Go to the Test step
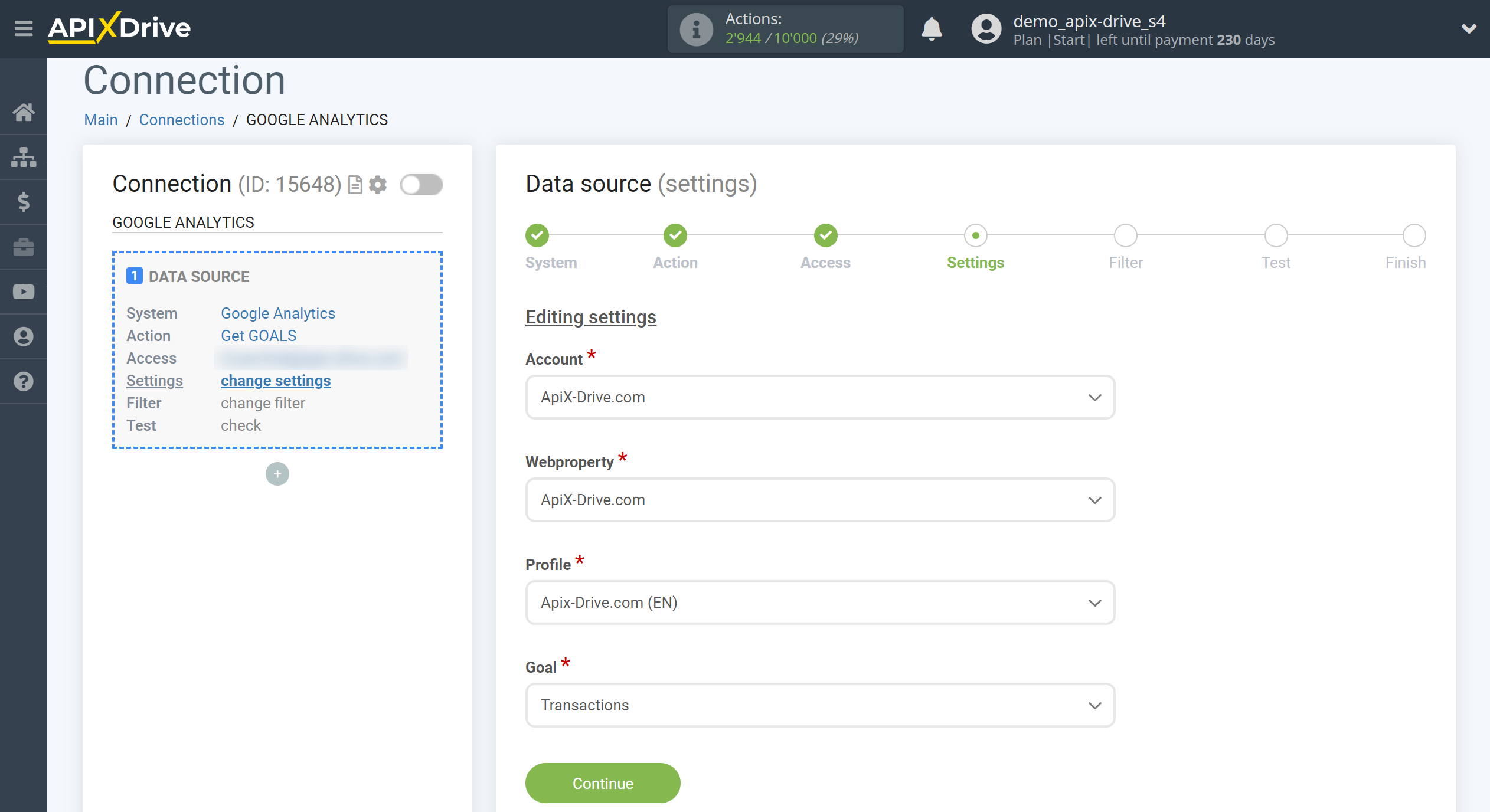Screen dimensions: 1490x812 click(x=1276, y=235)
